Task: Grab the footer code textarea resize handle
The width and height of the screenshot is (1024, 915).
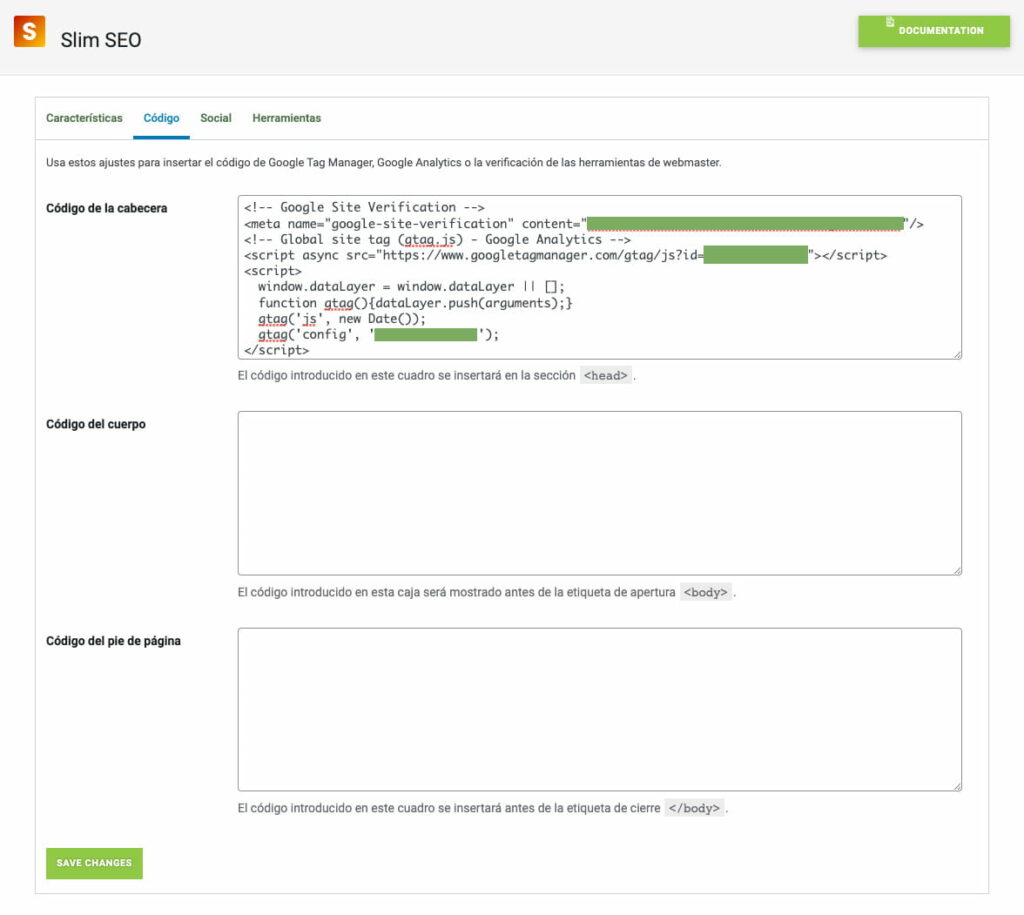Action: (957, 787)
